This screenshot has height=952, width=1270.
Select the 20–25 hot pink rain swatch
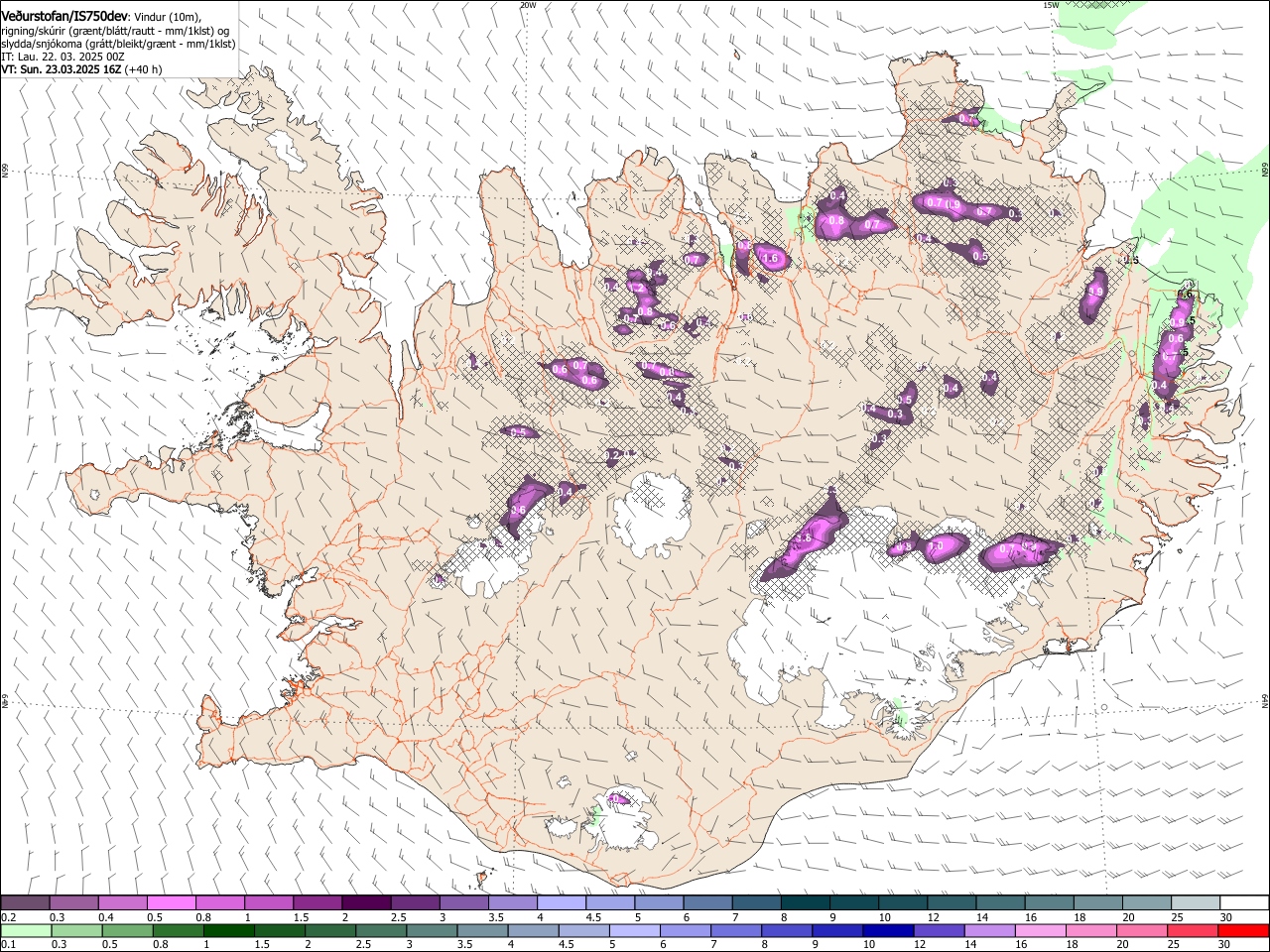click(1140, 931)
